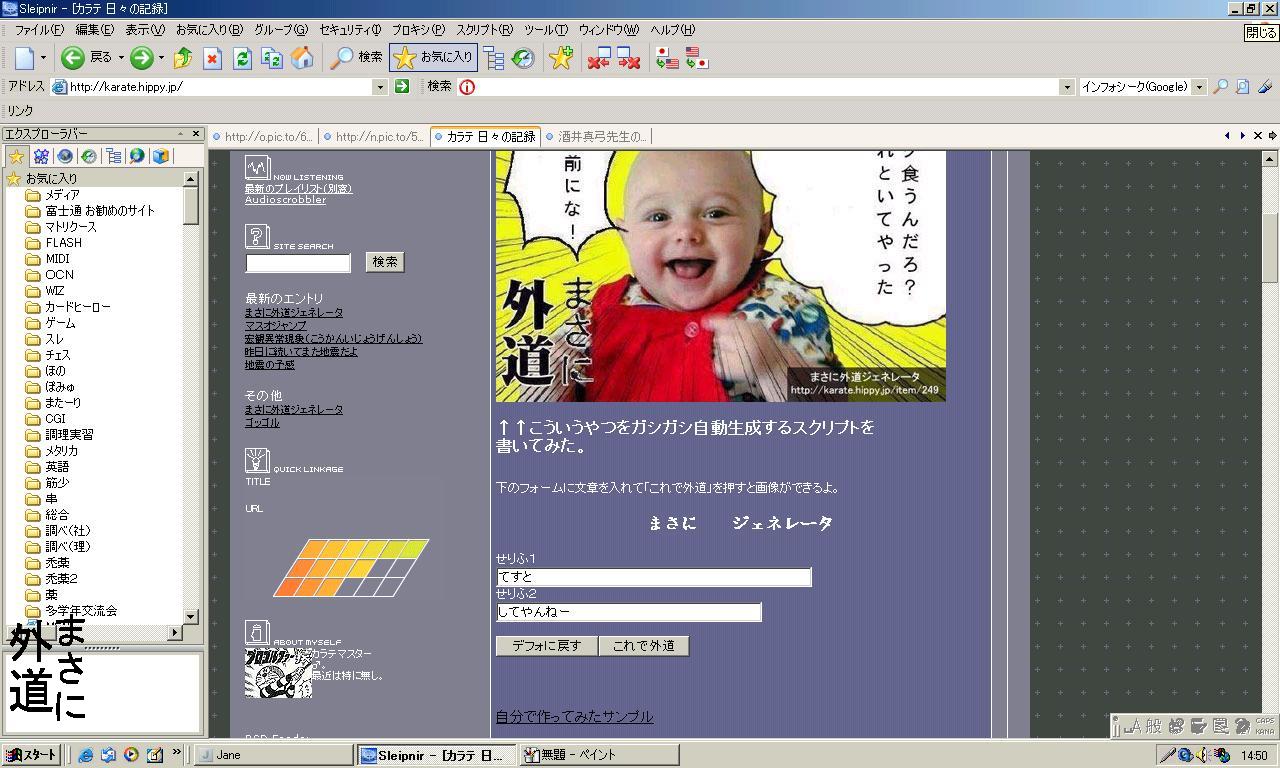Open the forward button history dropdown arrow
Viewport: 1280px width, 768px height.
[161, 58]
